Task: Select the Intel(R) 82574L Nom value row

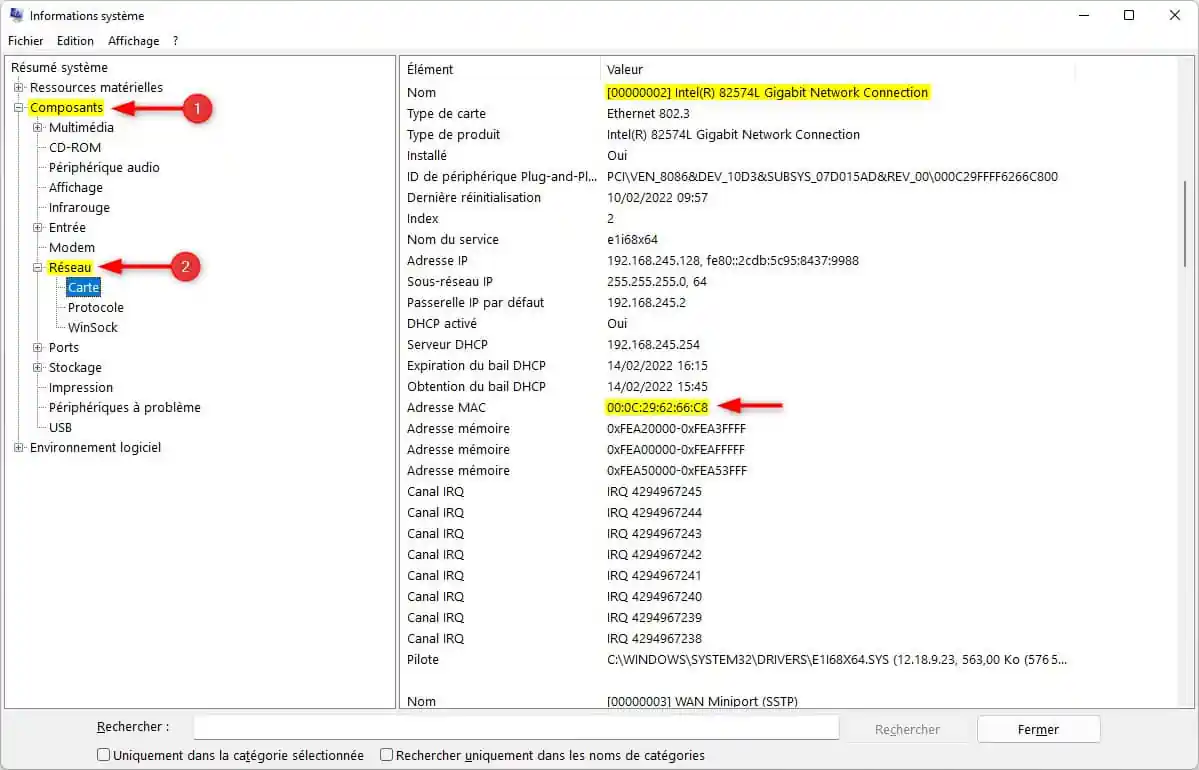Action: click(767, 93)
